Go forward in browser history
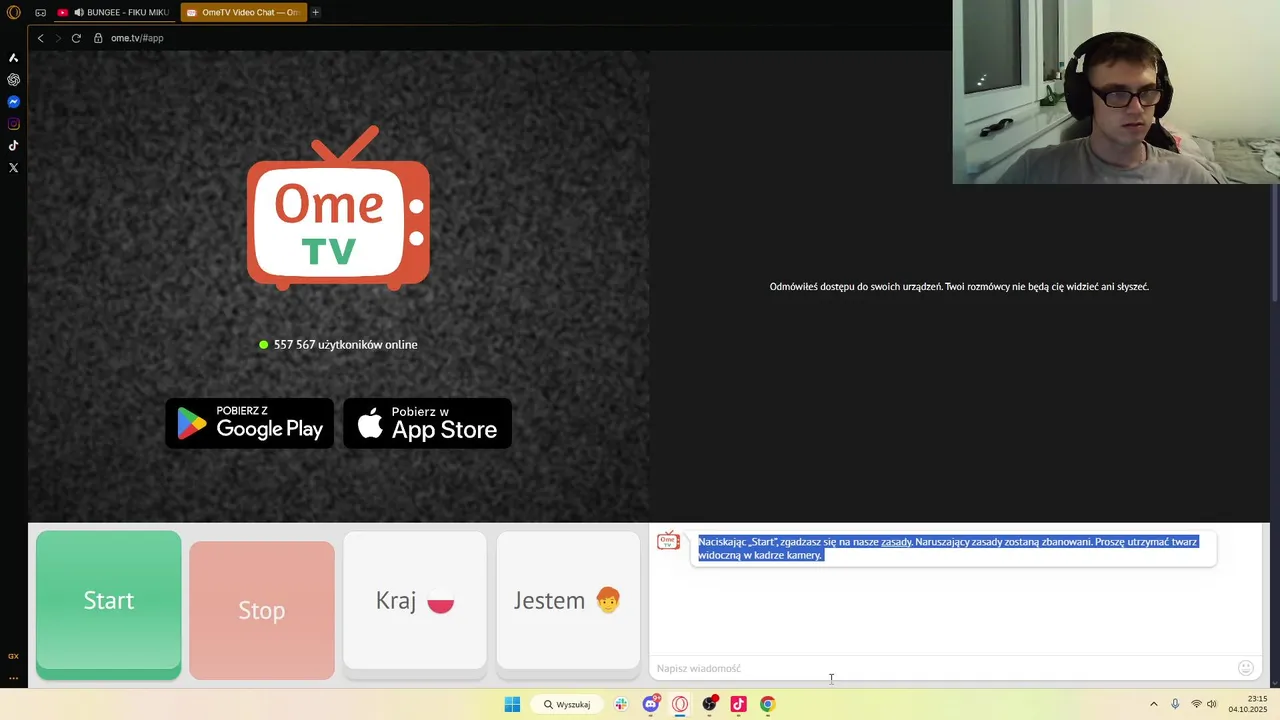Screen dimensions: 1280x720 [58, 38]
